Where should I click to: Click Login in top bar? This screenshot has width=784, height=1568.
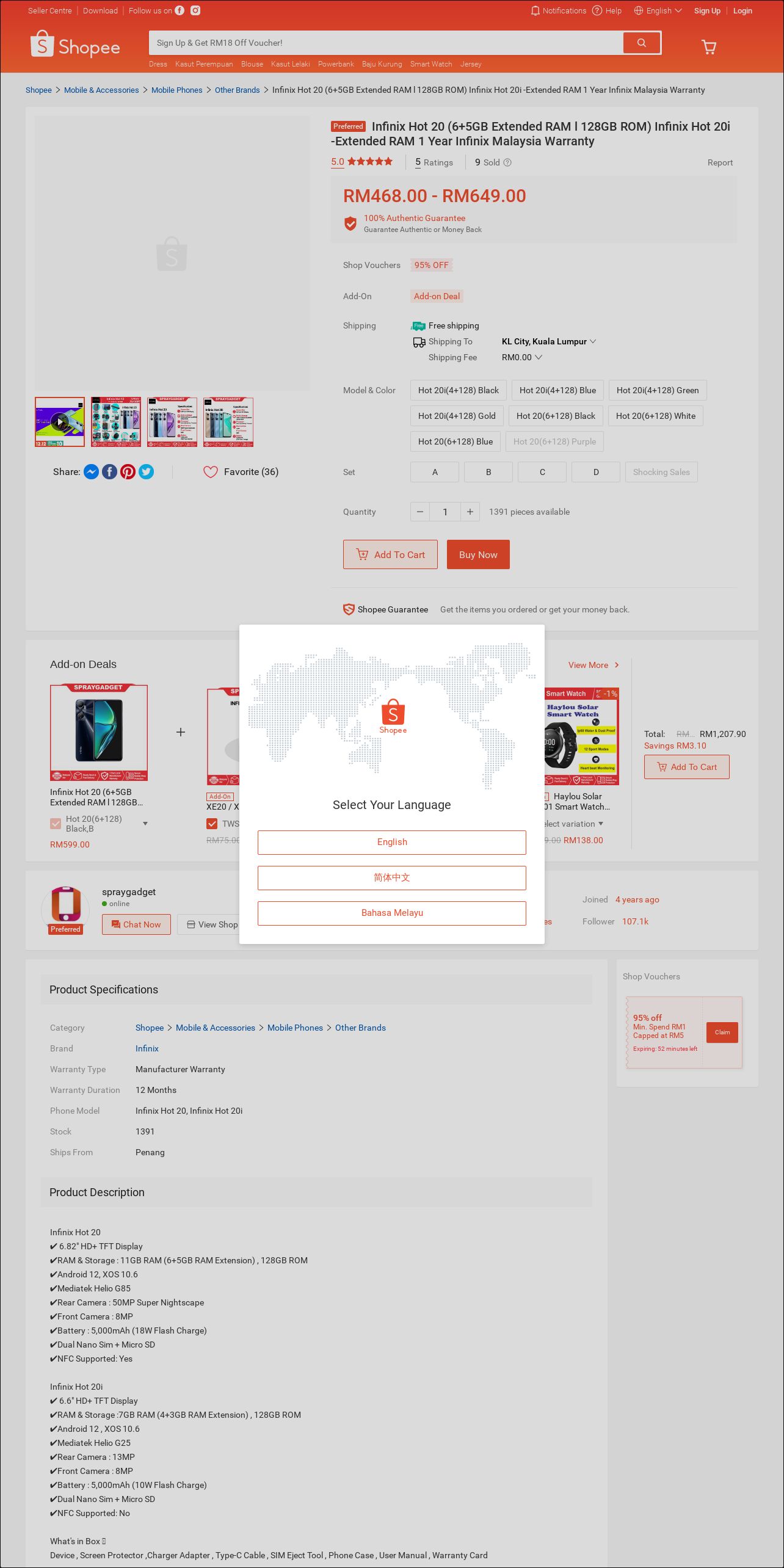click(742, 10)
